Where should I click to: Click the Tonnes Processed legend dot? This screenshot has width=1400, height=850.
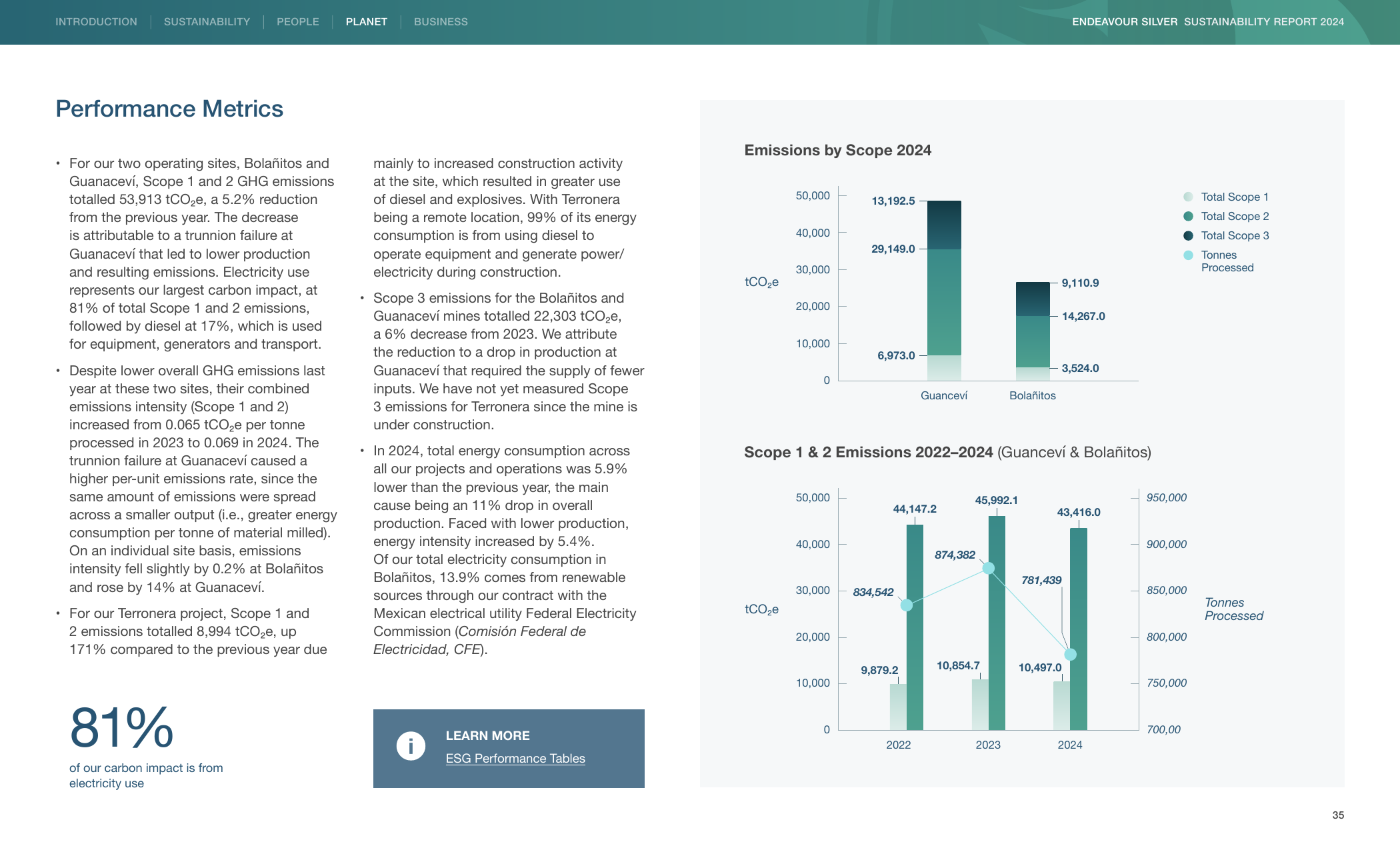coord(1188,255)
